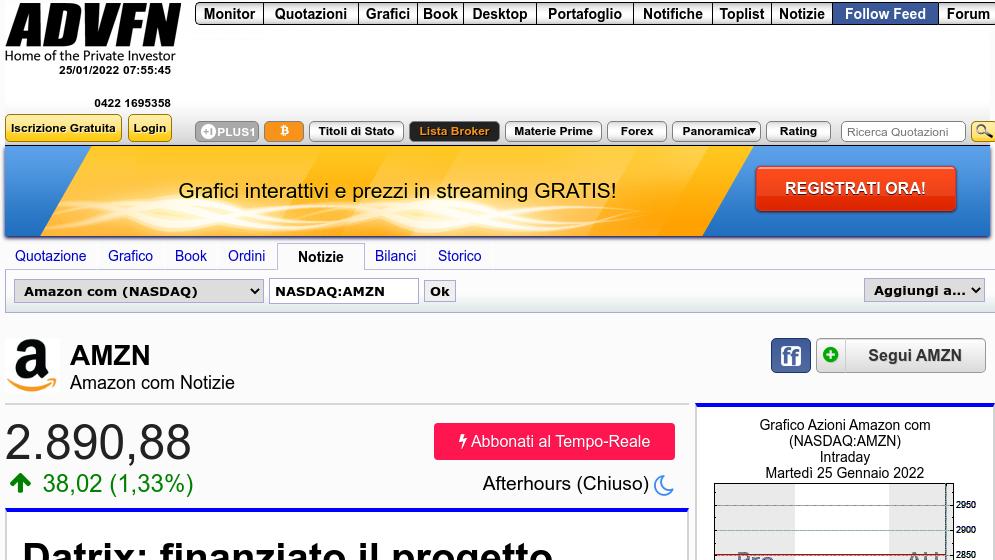Click Abbonati al Tempo-Reale button
Screen dimensions: 995x560
(x=554, y=441)
